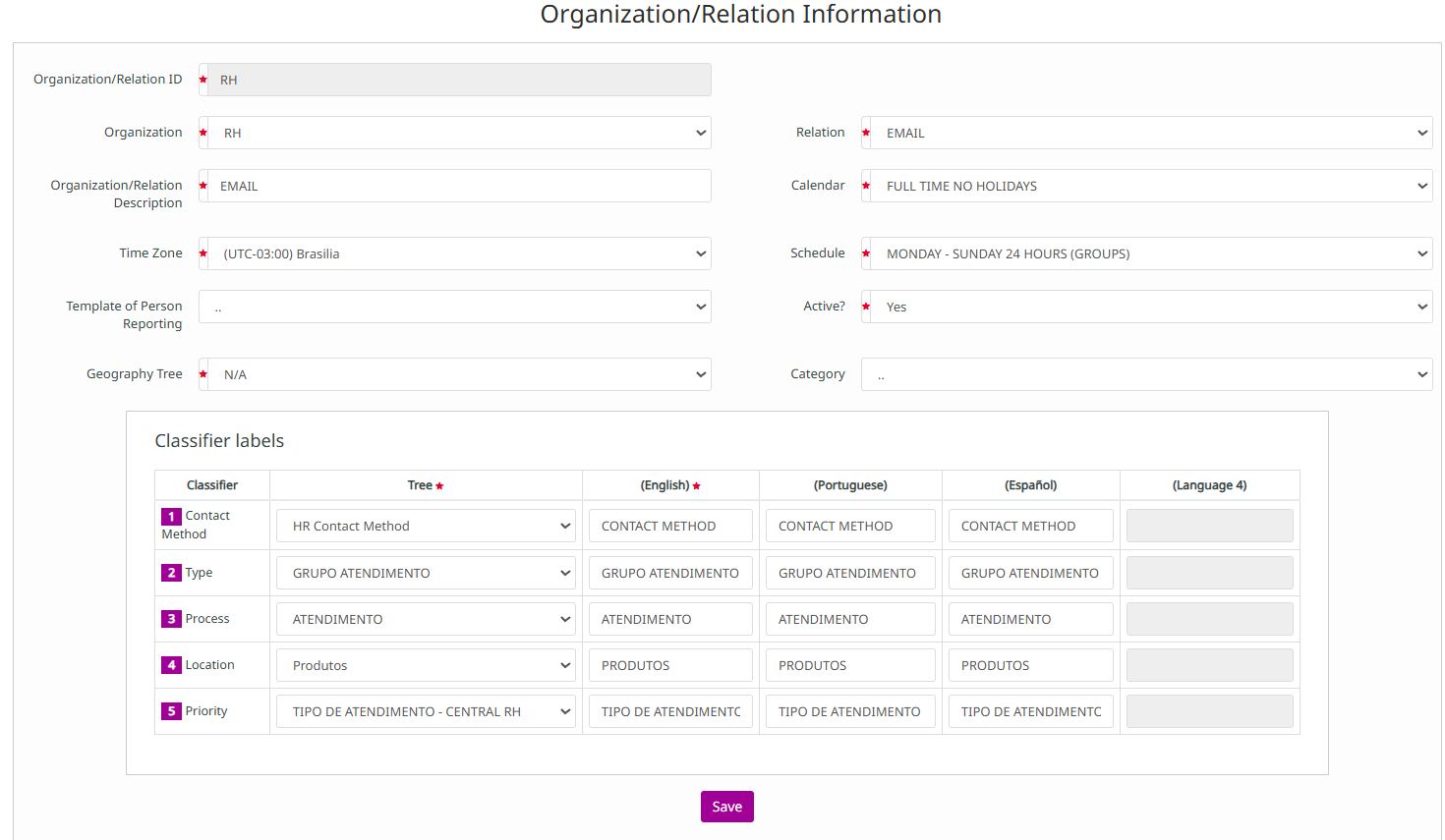Click the Process classifier label
This screenshot has width=1445, height=840.
click(x=207, y=619)
